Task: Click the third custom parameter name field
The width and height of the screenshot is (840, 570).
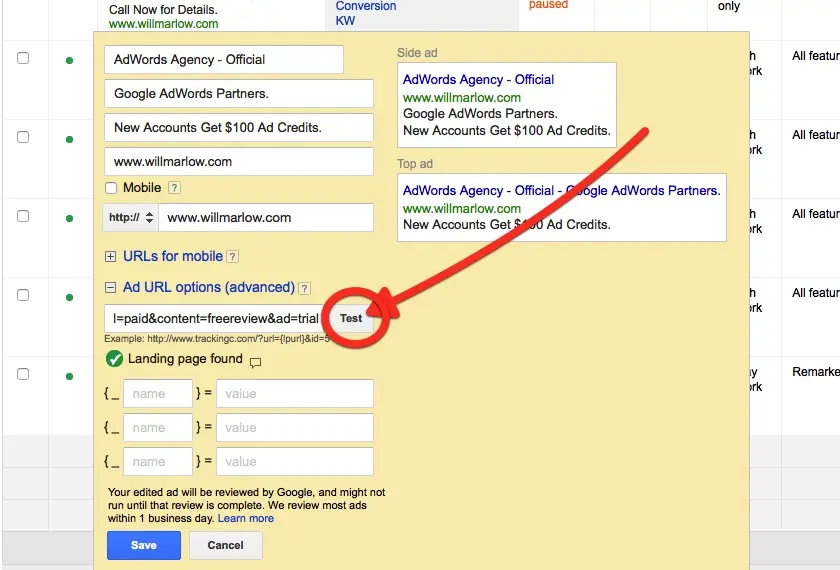Action: click(x=158, y=462)
